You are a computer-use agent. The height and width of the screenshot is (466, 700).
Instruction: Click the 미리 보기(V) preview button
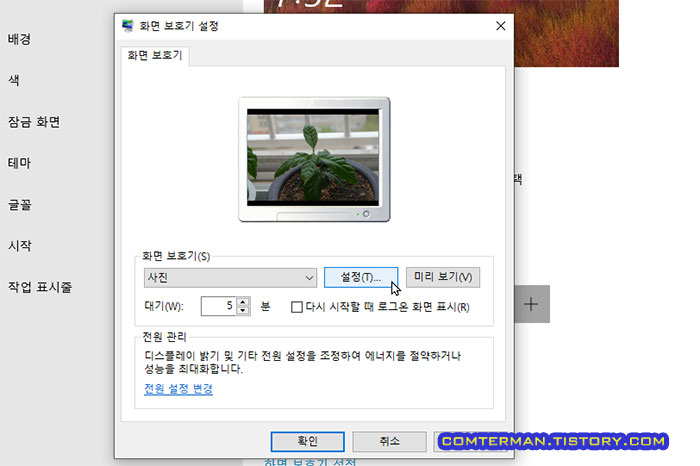[443, 277]
